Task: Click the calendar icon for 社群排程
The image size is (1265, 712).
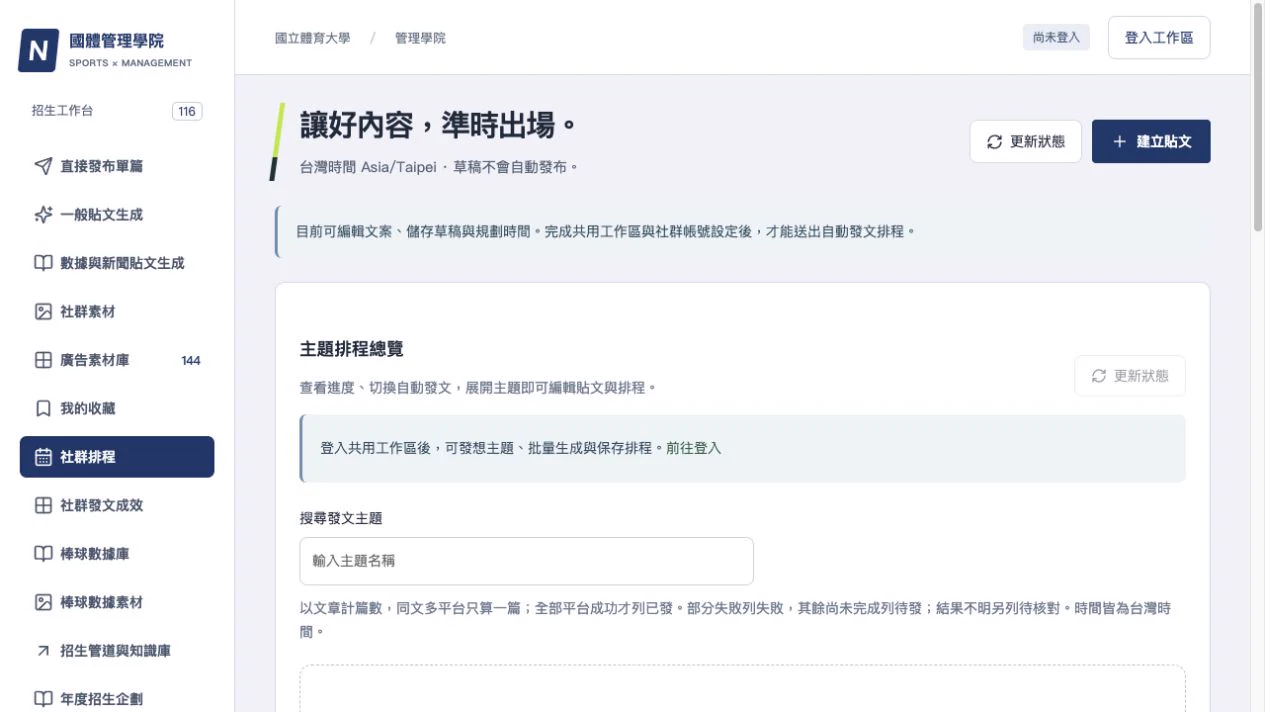Action: 43,457
